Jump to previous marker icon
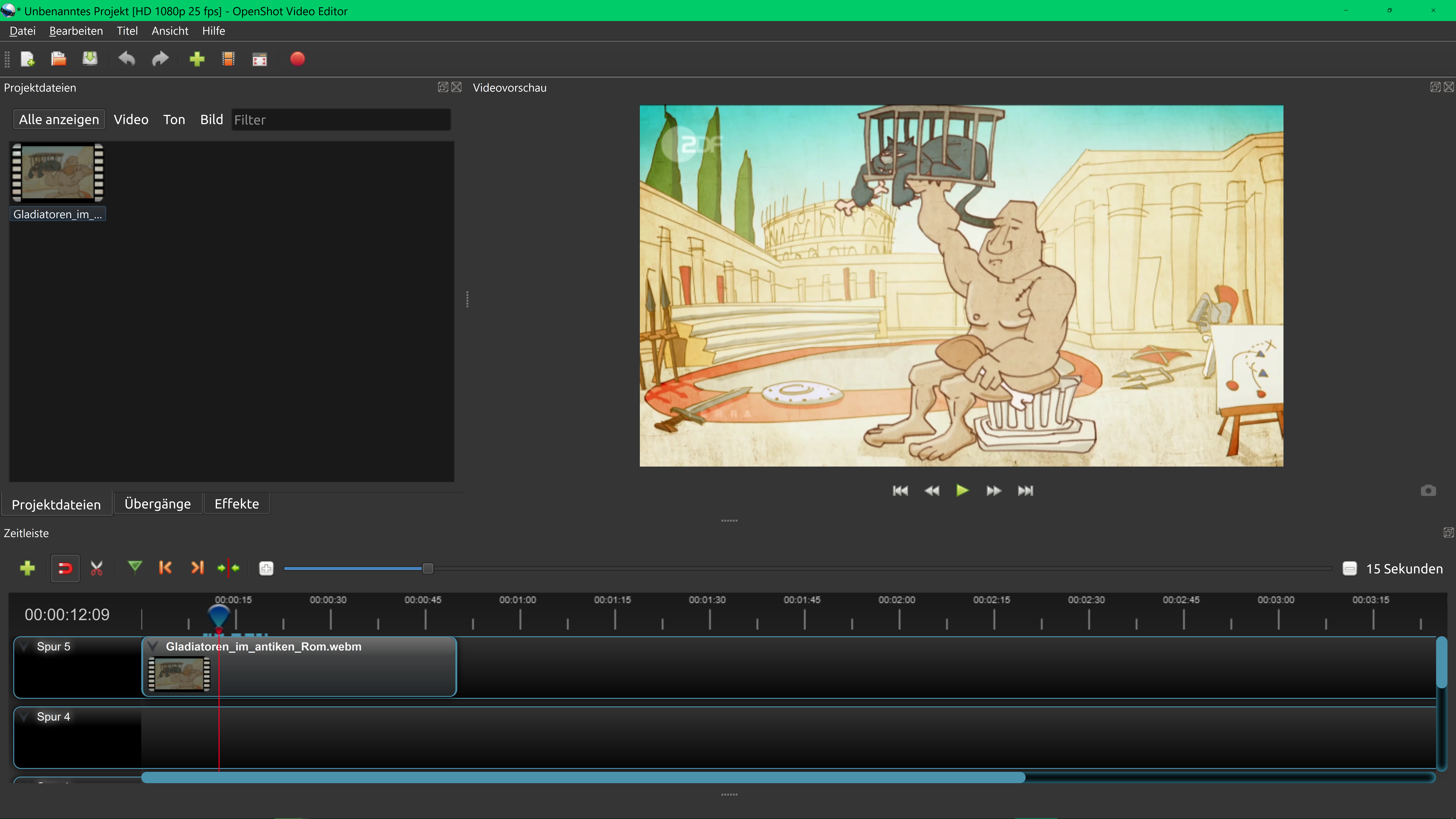Viewport: 1456px width, 819px height. coord(165,567)
